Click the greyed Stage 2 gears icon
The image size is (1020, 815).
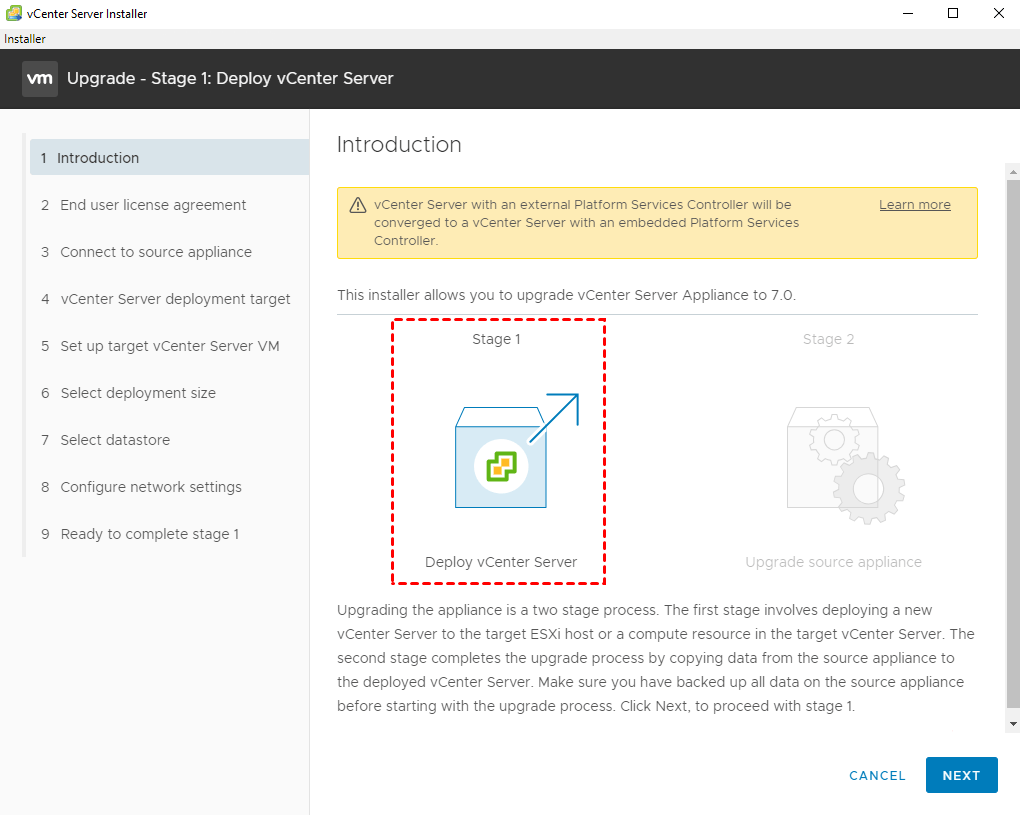pos(846,466)
